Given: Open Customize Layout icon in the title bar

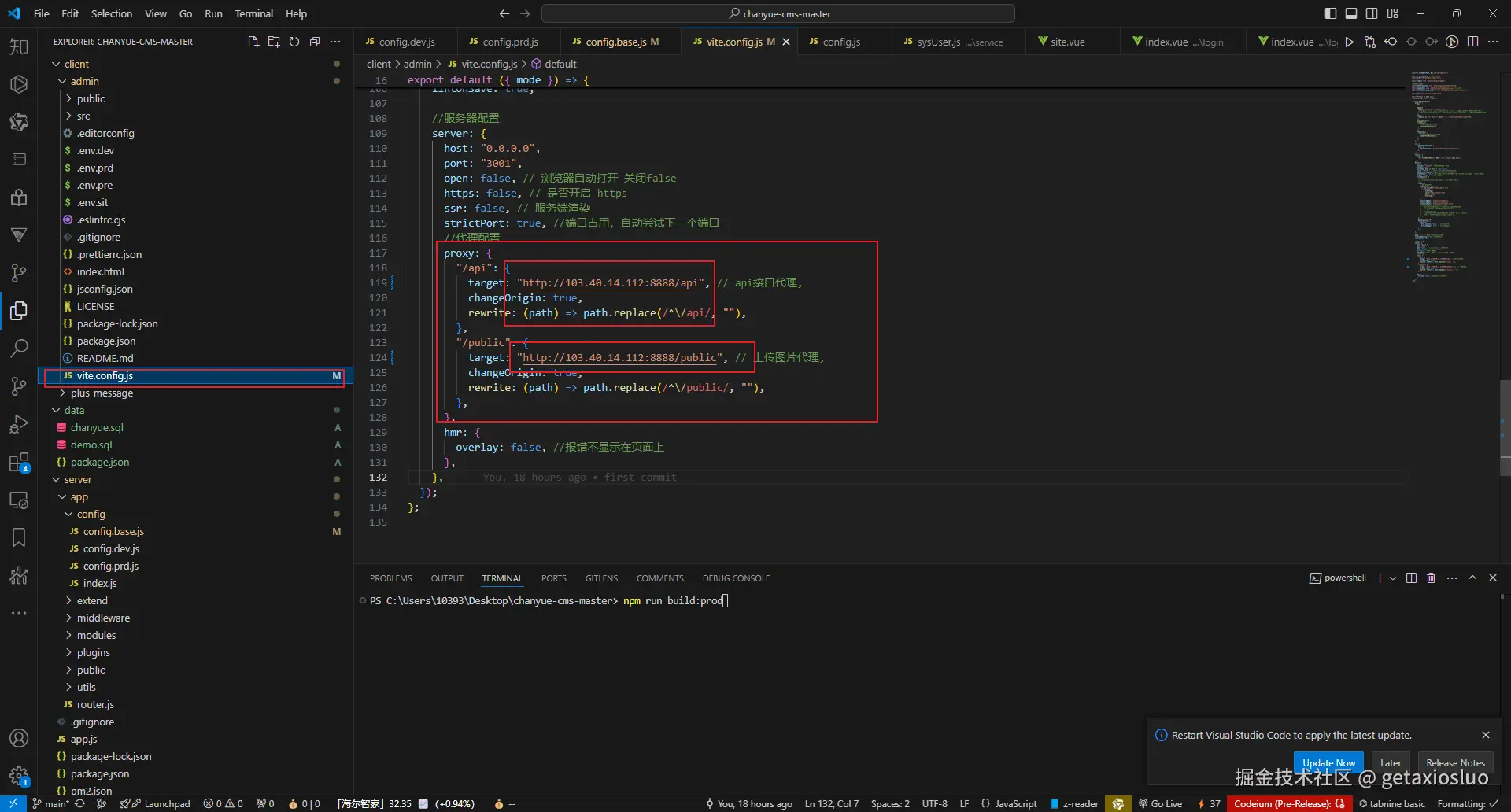Looking at the screenshot, I should click(1393, 13).
